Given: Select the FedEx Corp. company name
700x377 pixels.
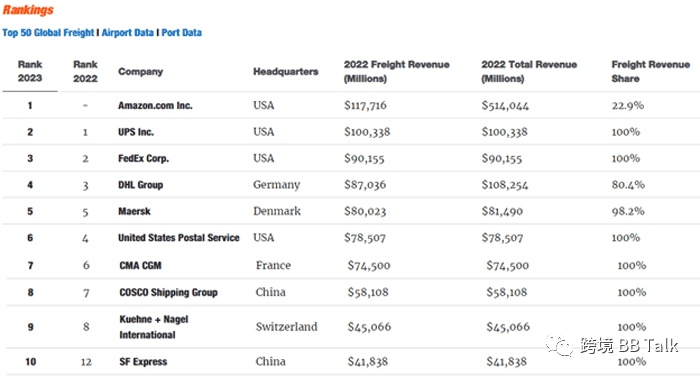Looking at the screenshot, I should pyautogui.click(x=143, y=159).
